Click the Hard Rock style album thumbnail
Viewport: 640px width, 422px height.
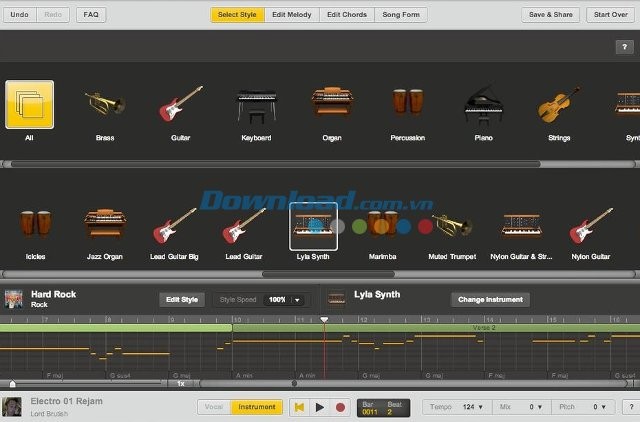pos(13,299)
